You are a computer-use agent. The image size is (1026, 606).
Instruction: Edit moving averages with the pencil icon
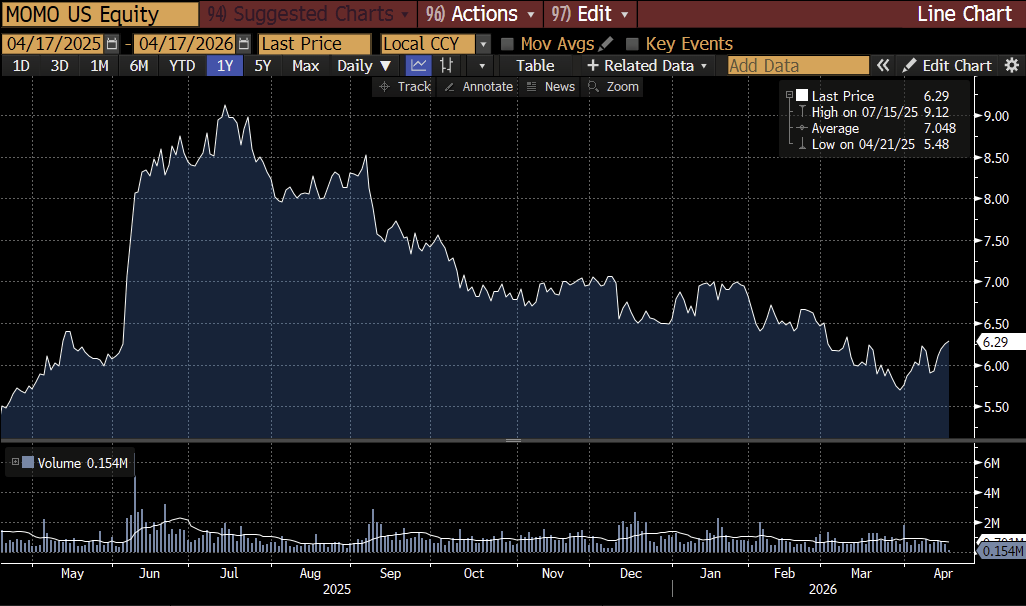coord(606,44)
